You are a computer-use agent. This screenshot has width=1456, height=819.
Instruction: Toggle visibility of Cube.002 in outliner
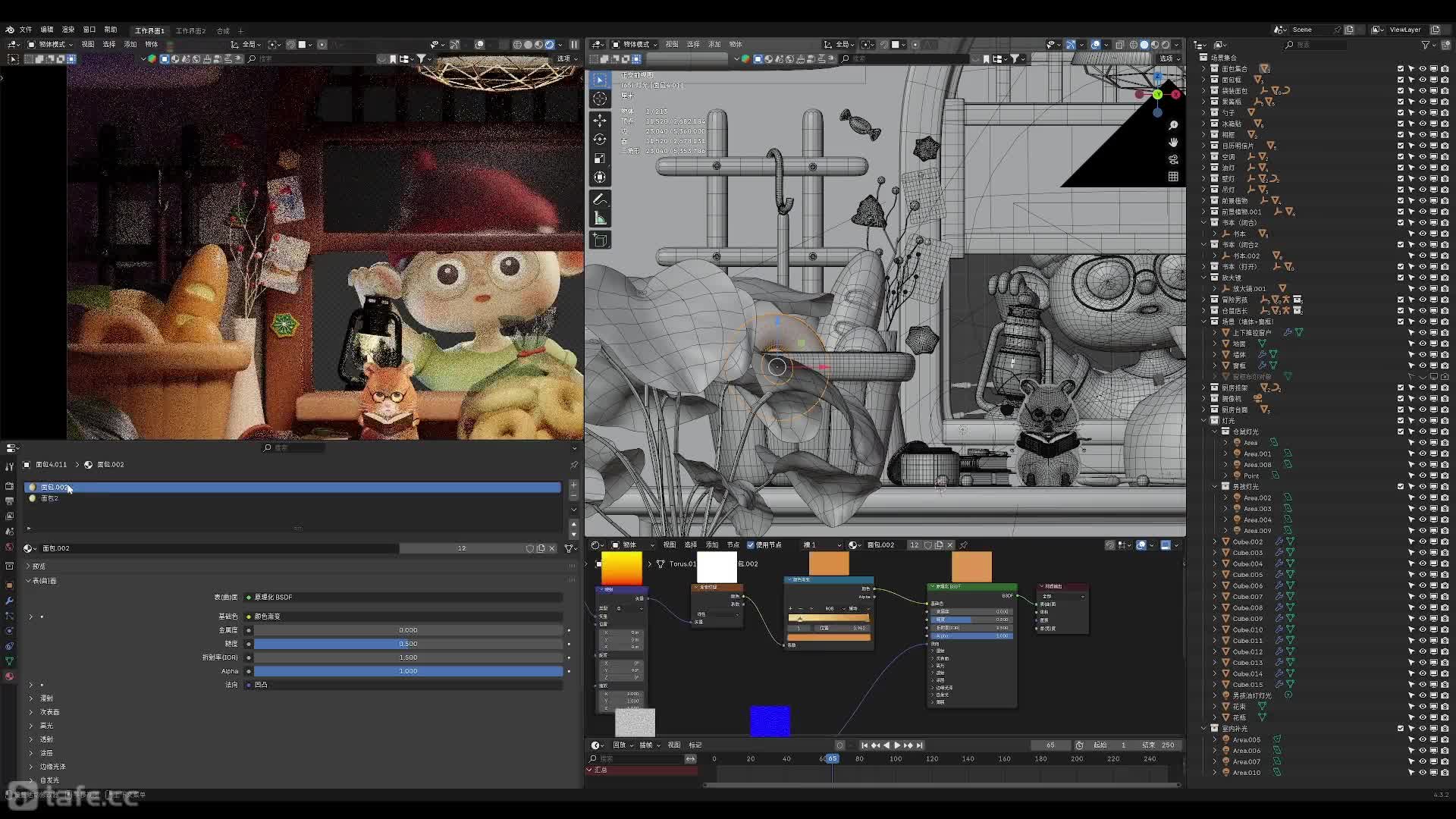1423,541
